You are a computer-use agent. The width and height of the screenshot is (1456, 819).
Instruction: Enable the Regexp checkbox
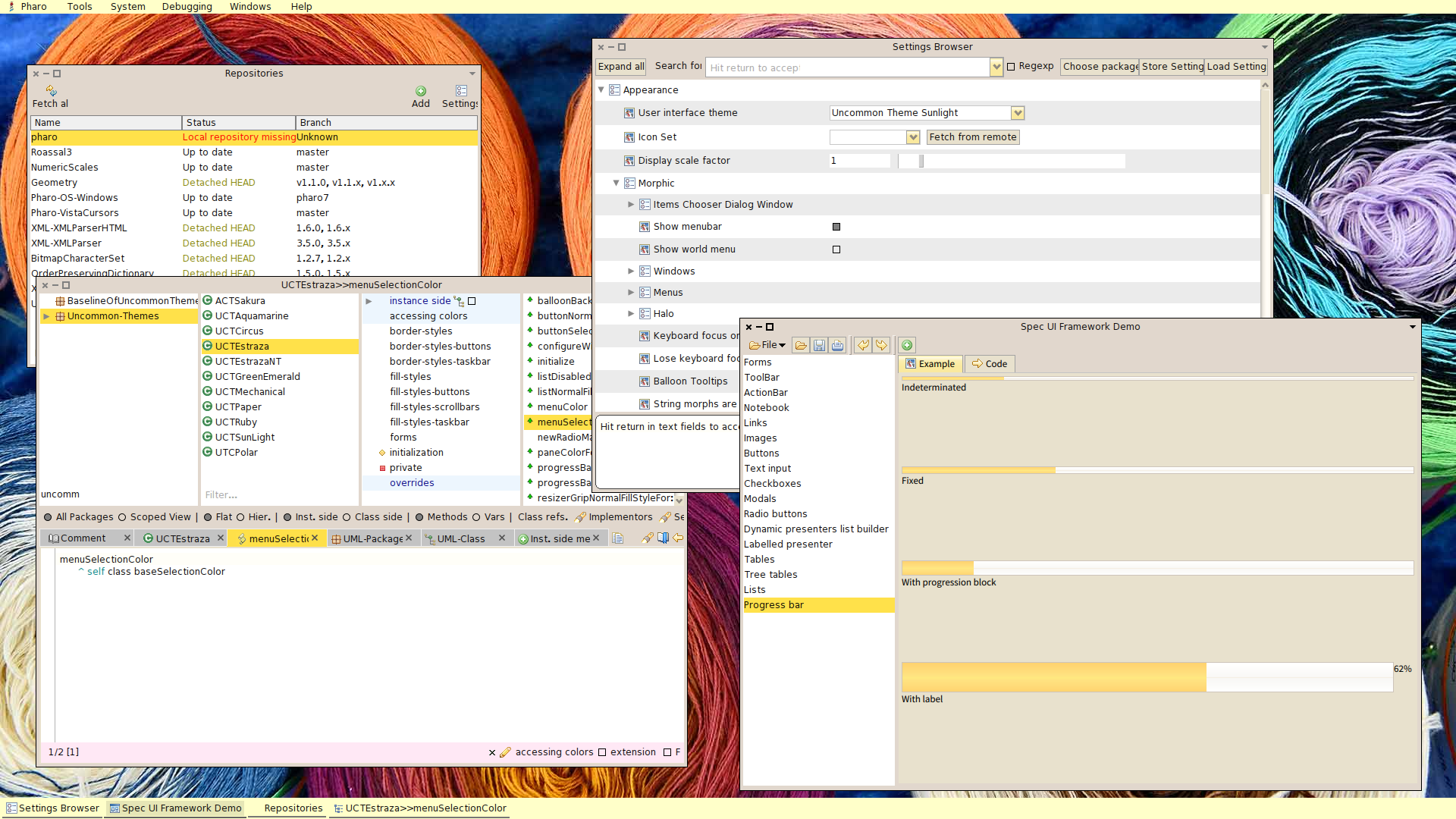(x=1011, y=67)
